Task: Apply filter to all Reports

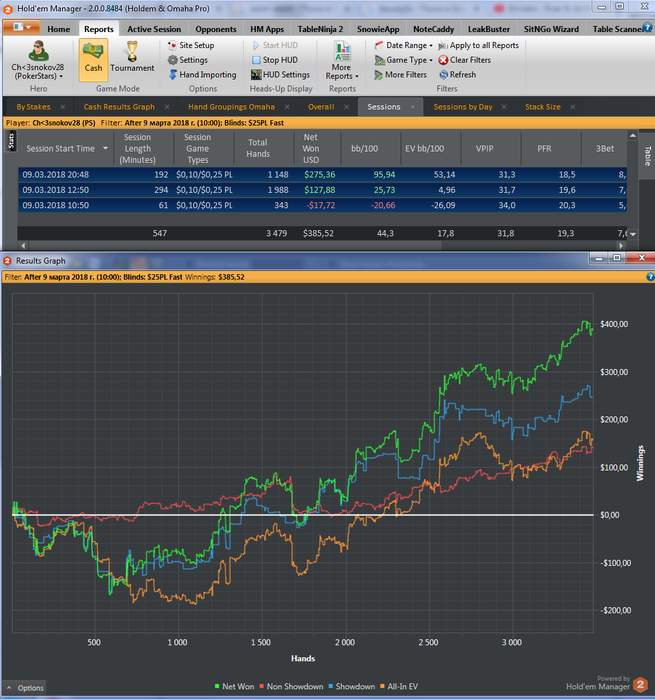Action: coord(478,45)
